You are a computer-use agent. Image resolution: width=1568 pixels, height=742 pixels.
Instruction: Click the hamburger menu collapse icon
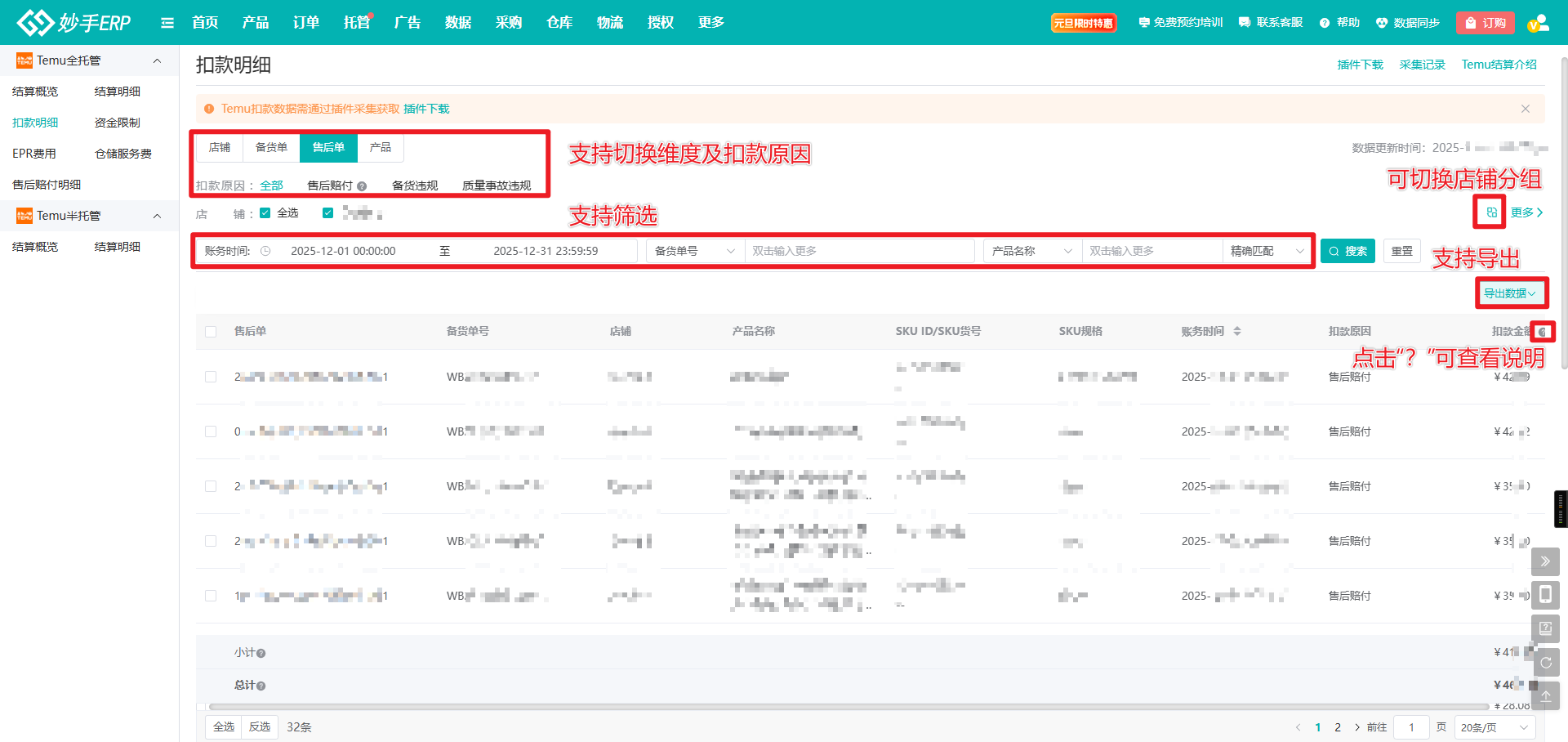pos(167,23)
